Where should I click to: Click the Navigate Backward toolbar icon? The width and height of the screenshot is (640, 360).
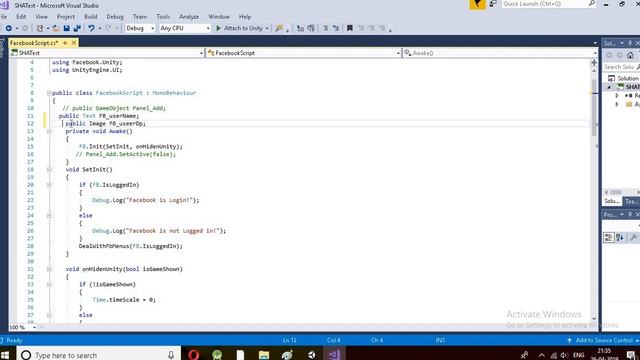(x=8, y=28)
